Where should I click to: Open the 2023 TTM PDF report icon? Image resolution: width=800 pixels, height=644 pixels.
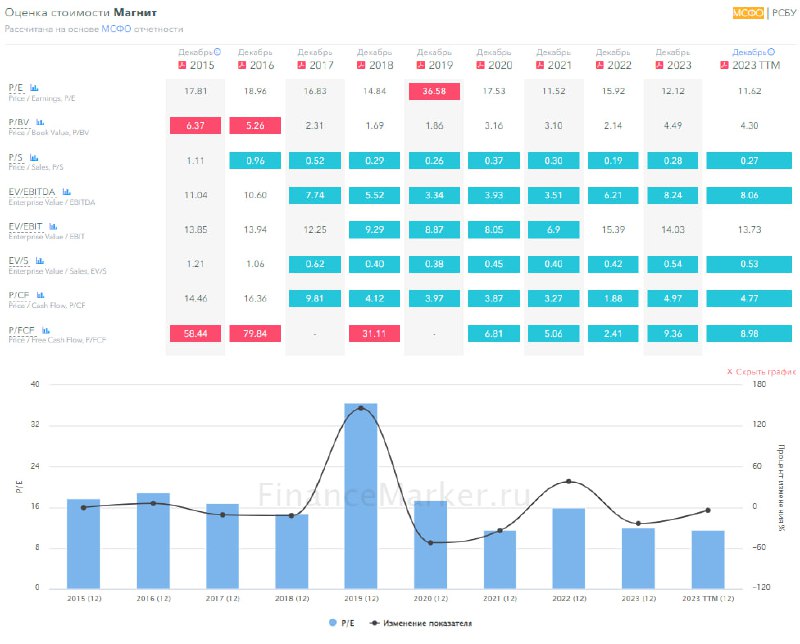(724, 65)
